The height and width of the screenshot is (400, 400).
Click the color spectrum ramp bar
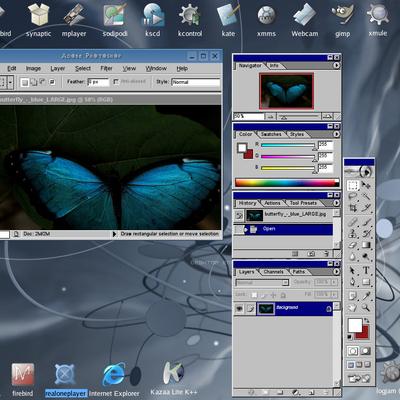[287, 182]
